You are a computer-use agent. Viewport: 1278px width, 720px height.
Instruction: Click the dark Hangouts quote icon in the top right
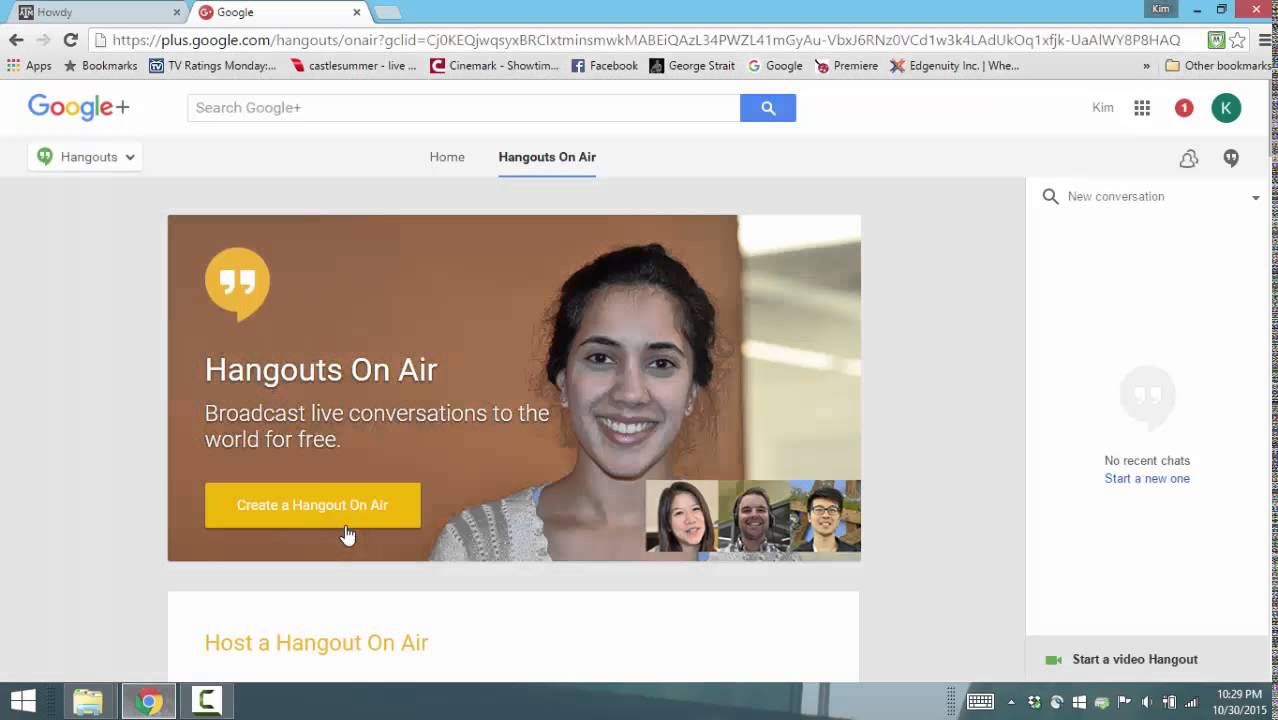point(1231,158)
